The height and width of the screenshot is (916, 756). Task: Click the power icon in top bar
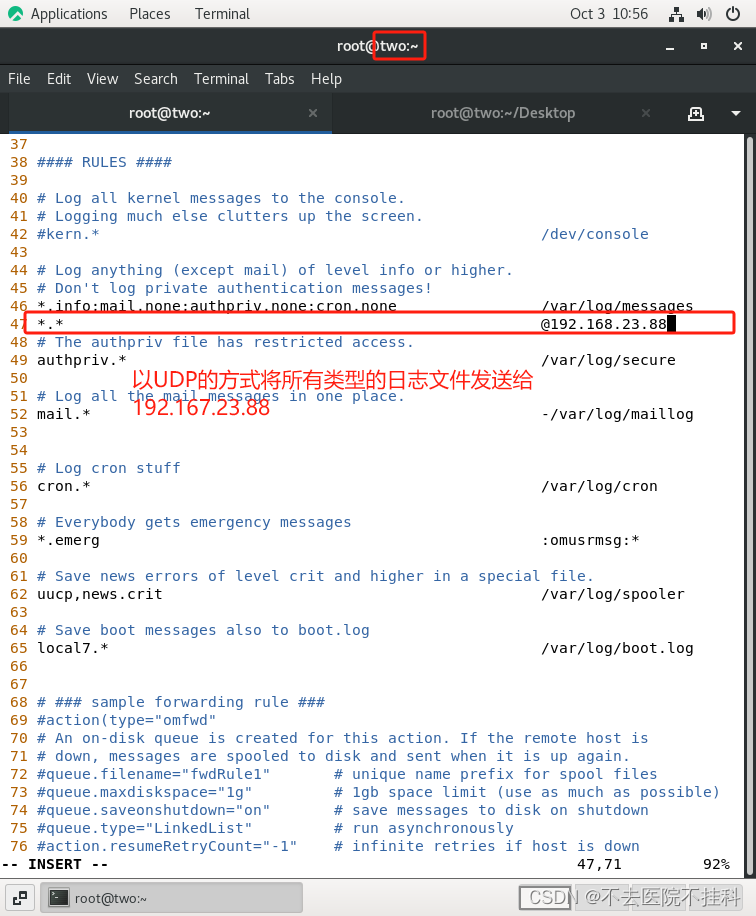[733, 14]
